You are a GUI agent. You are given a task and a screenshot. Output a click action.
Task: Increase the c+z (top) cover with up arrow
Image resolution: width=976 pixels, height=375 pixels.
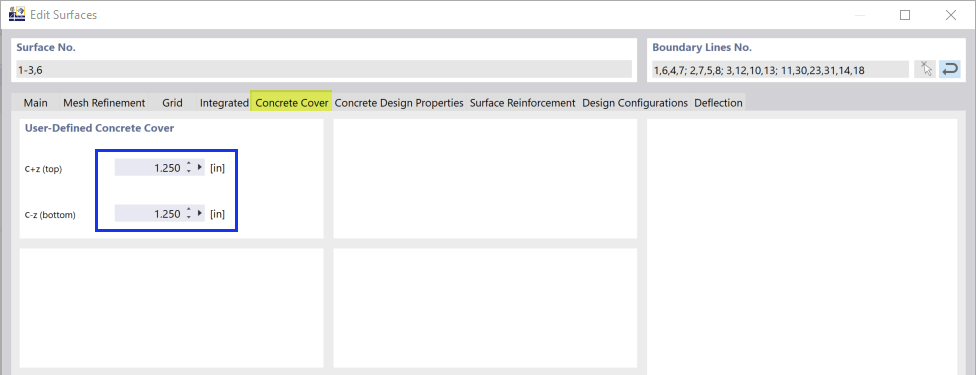coord(189,164)
